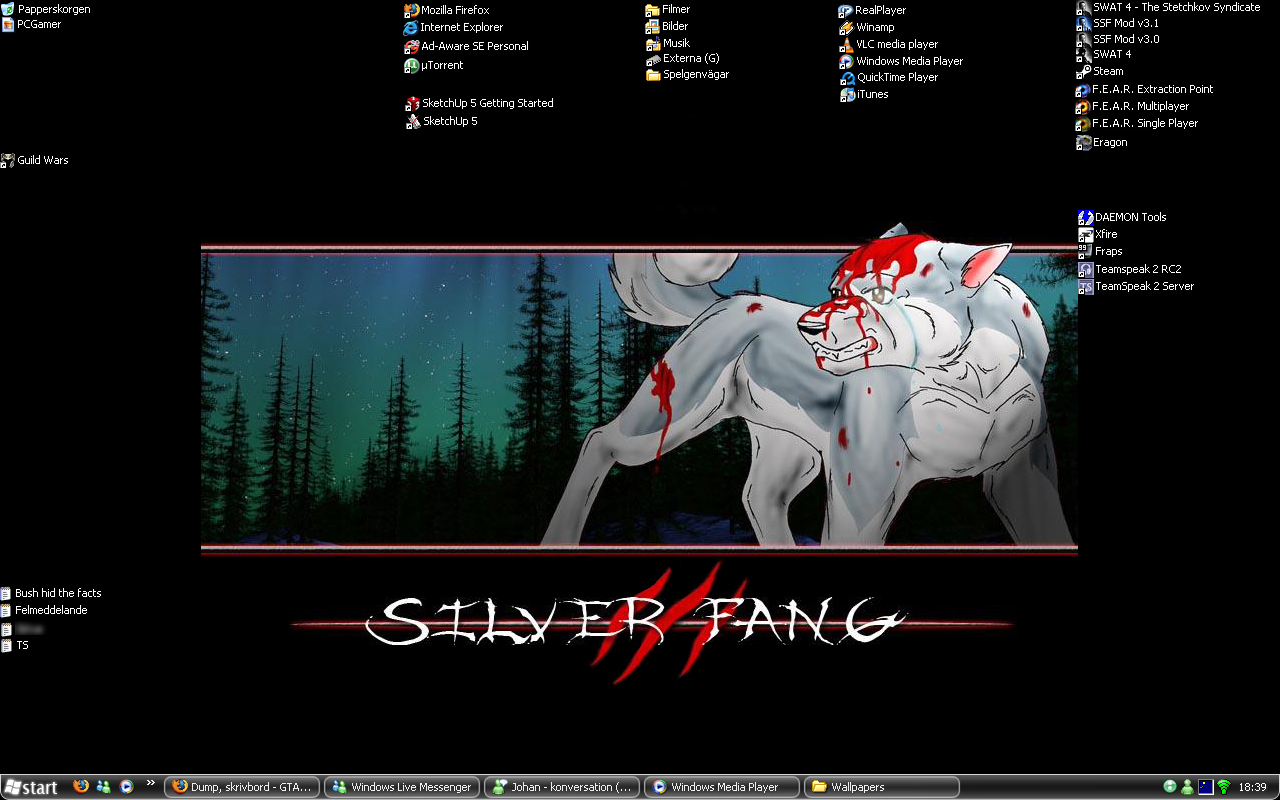Click the green globe tray icon
The image size is (1280, 800).
[1170, 787]
